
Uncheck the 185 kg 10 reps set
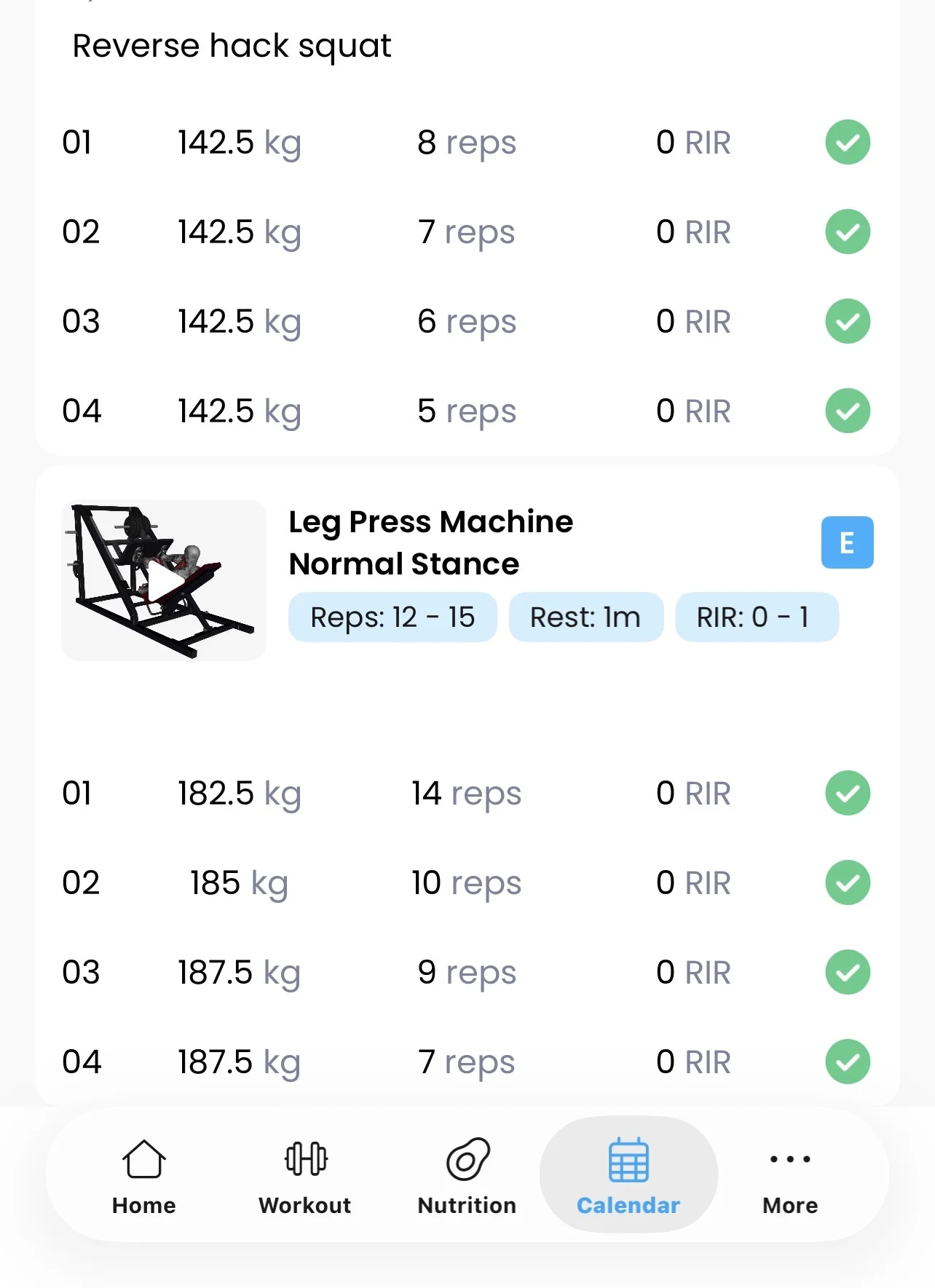[848, 882]
